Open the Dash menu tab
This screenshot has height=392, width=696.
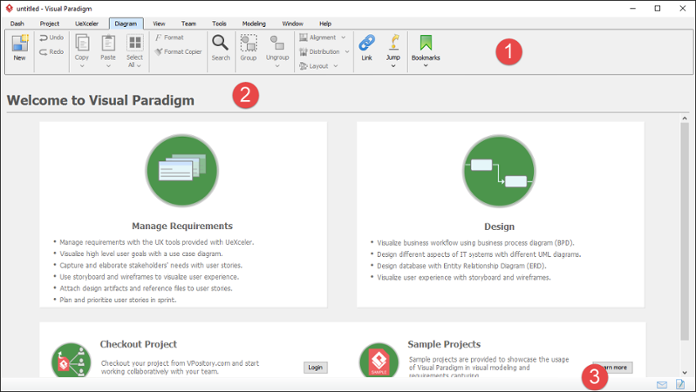(17, 24)
